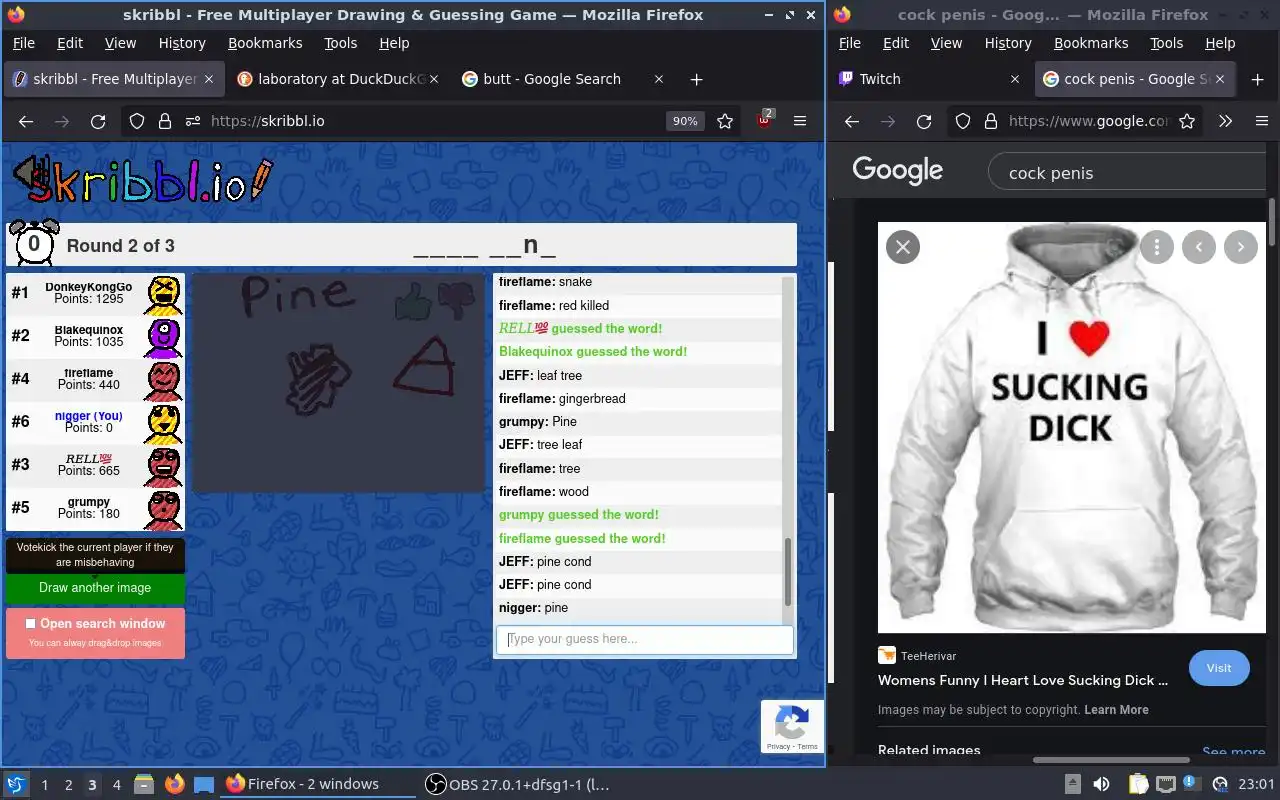Screen dimensions: 1280x800
Task: Click site lock icon in Google window
Action: point(991,121)
